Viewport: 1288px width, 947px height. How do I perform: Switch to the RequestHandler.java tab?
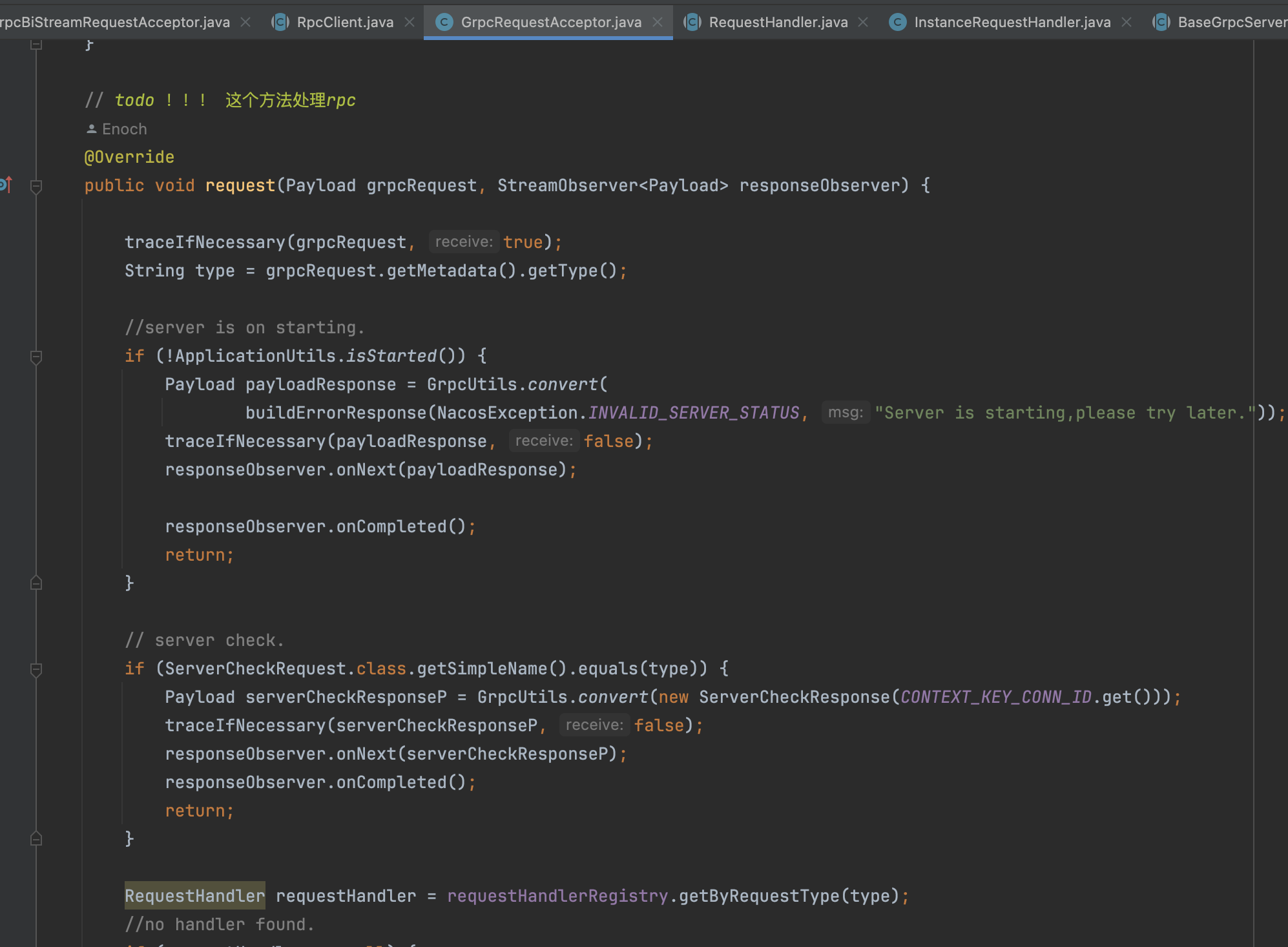click(778, 22)
